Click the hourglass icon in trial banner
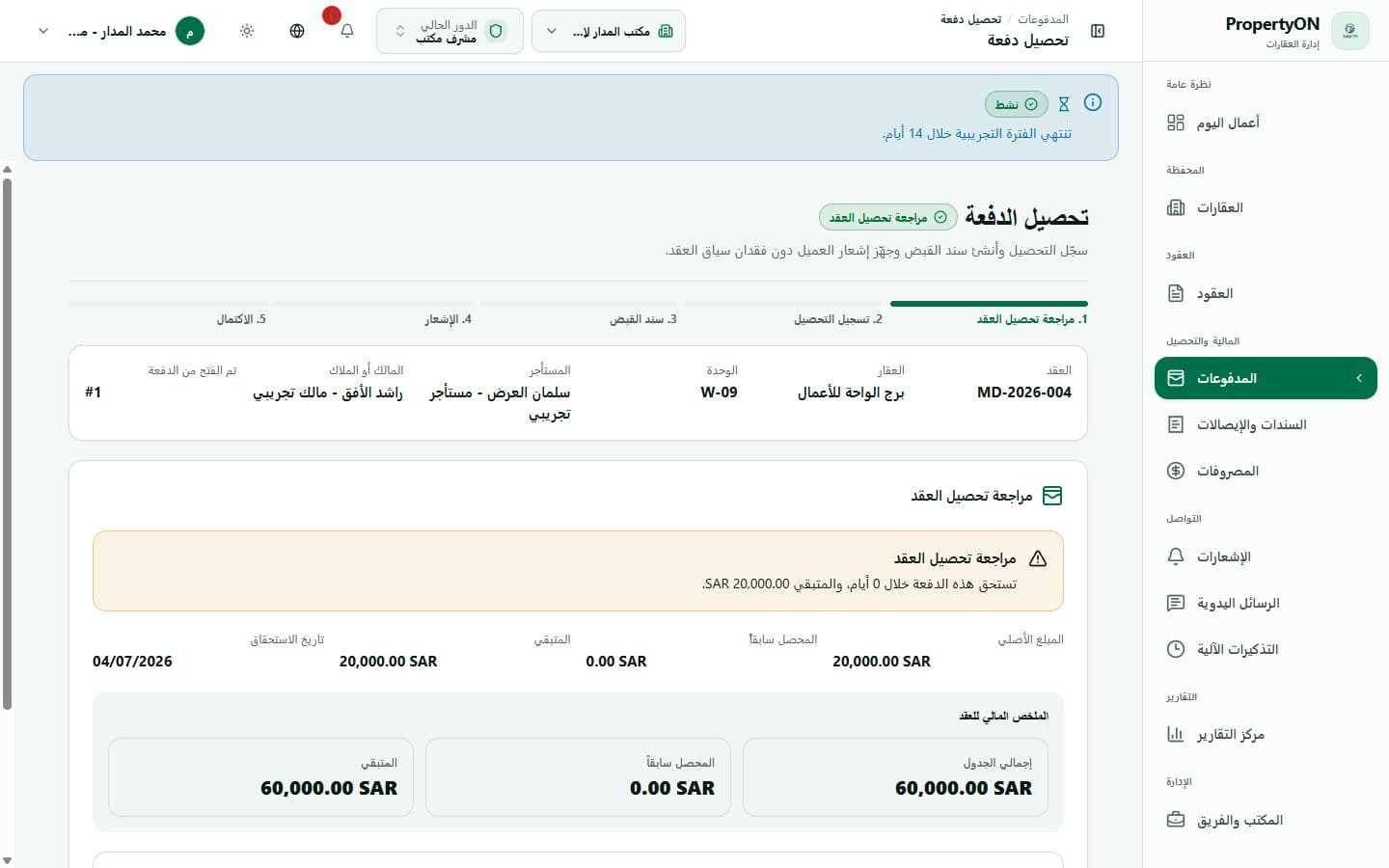The image size is (1389, 868). (x=1064, y=103)
